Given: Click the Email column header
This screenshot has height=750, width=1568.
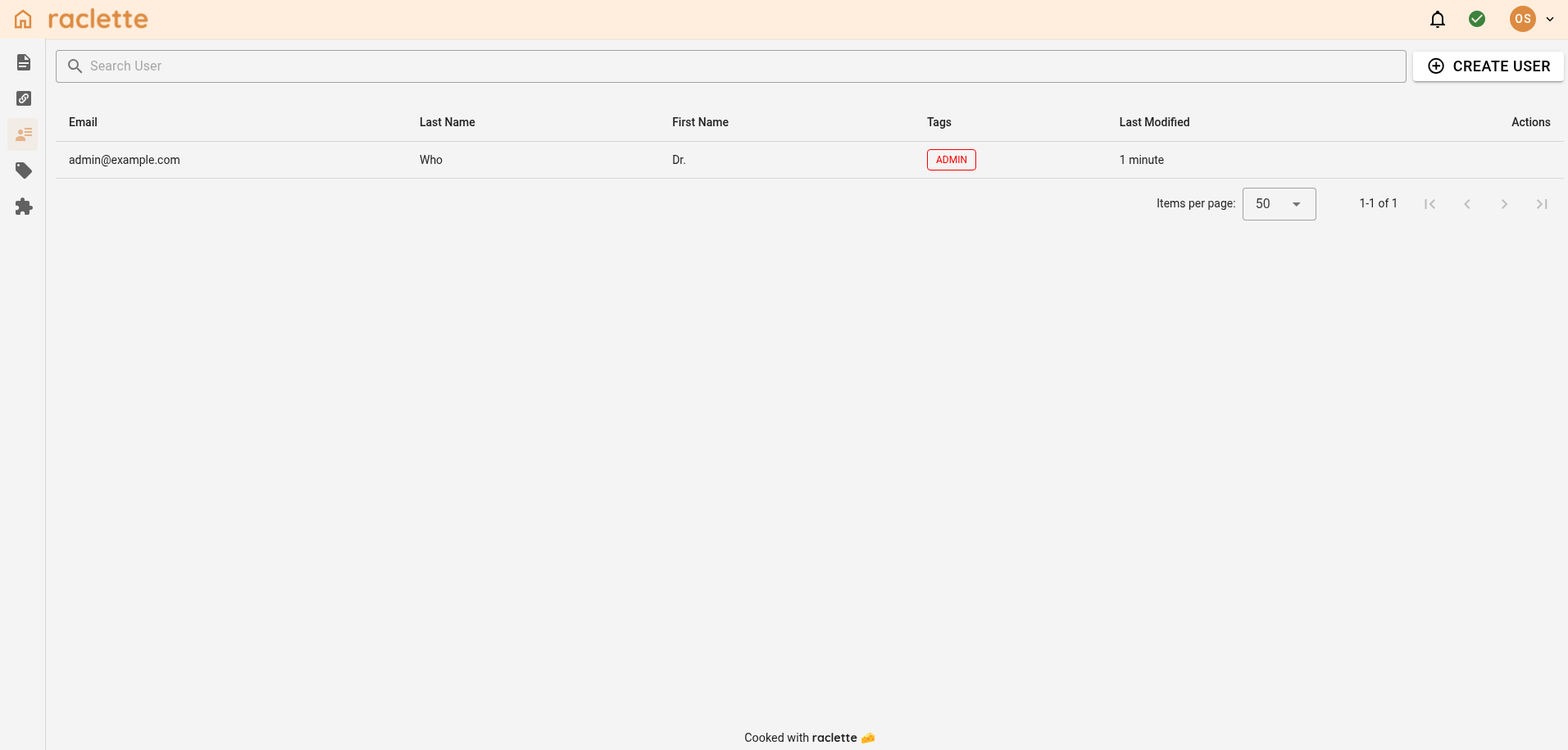Looking at the screenshot, I should point(82,122).
